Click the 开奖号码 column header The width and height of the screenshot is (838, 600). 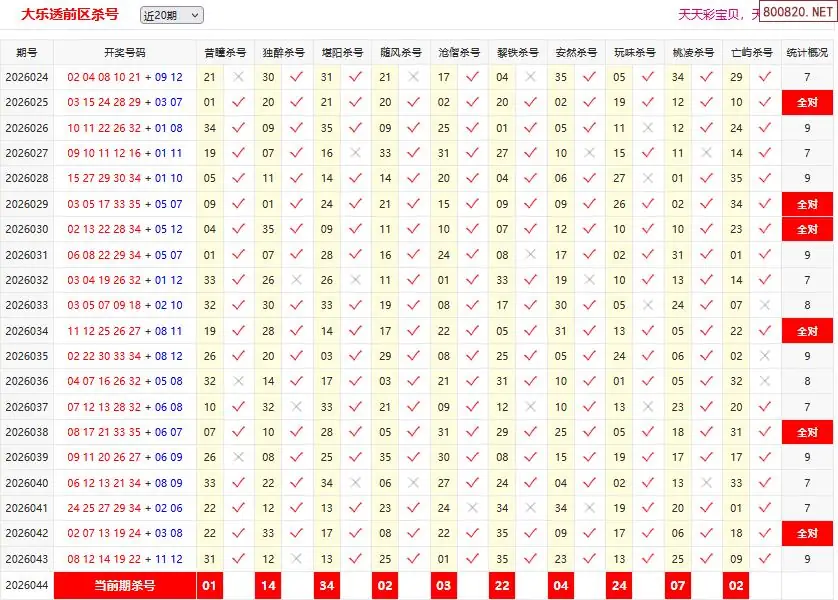coord(125,52)
